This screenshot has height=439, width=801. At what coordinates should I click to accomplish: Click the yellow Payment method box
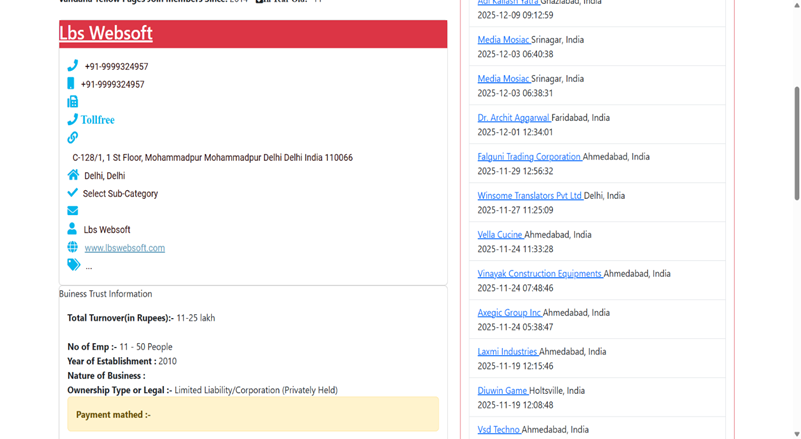point(252,414)
